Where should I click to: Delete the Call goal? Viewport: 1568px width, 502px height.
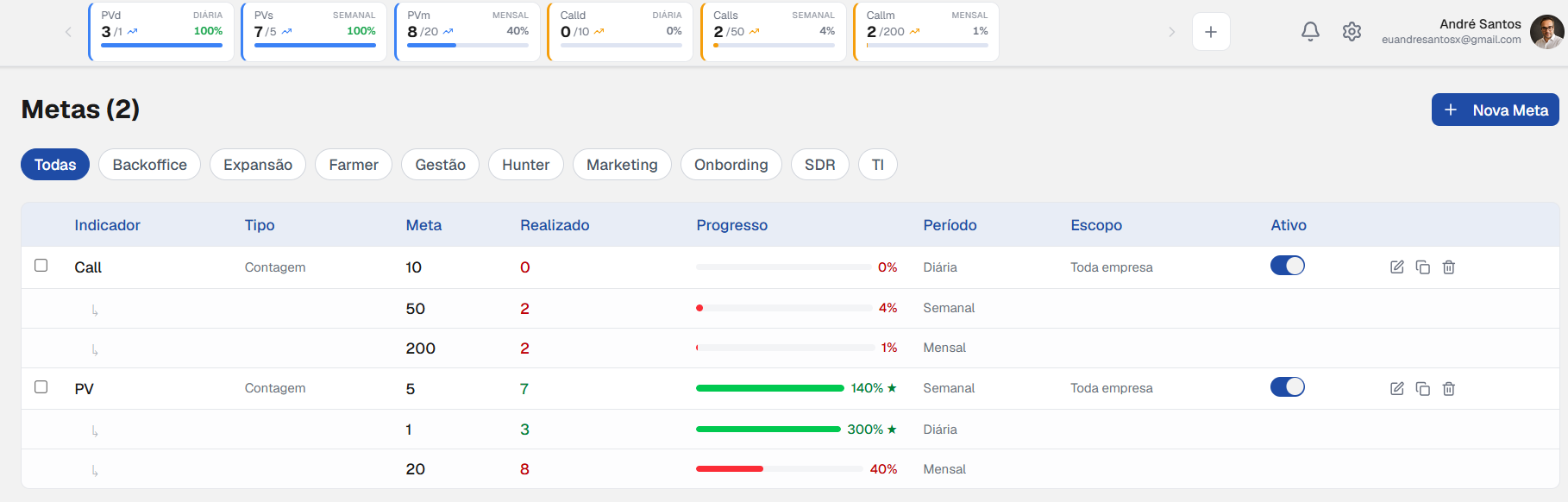tap(1449, 267)
